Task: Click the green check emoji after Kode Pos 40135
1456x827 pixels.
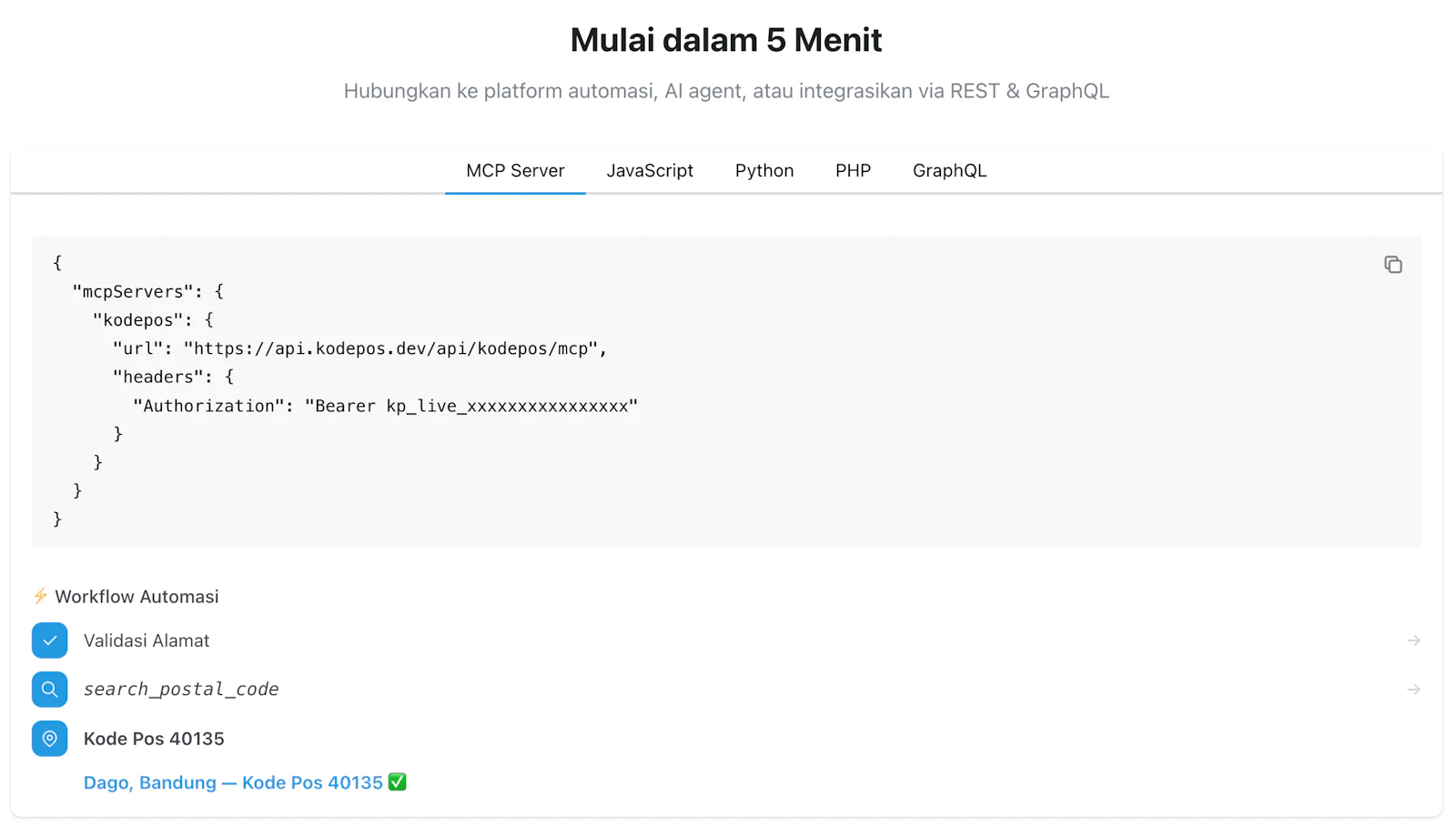Action: point(398,782)
